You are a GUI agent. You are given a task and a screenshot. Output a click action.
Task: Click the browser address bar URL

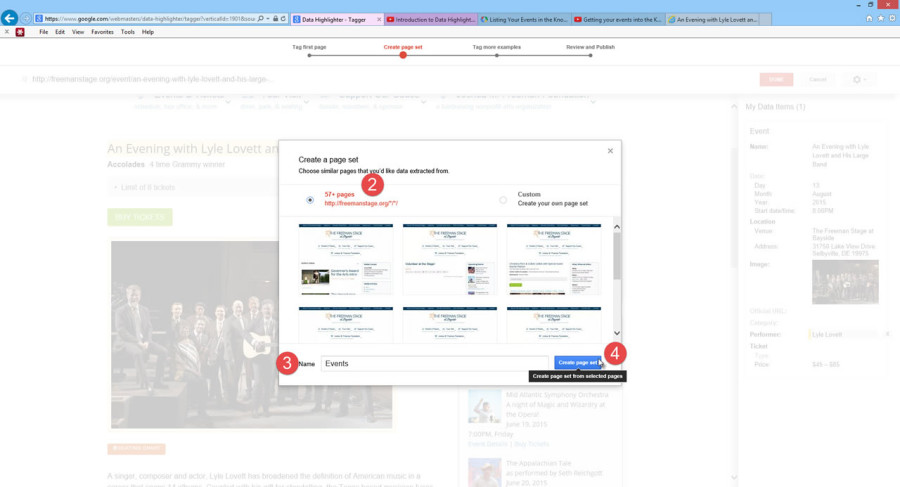click(149, 18)
